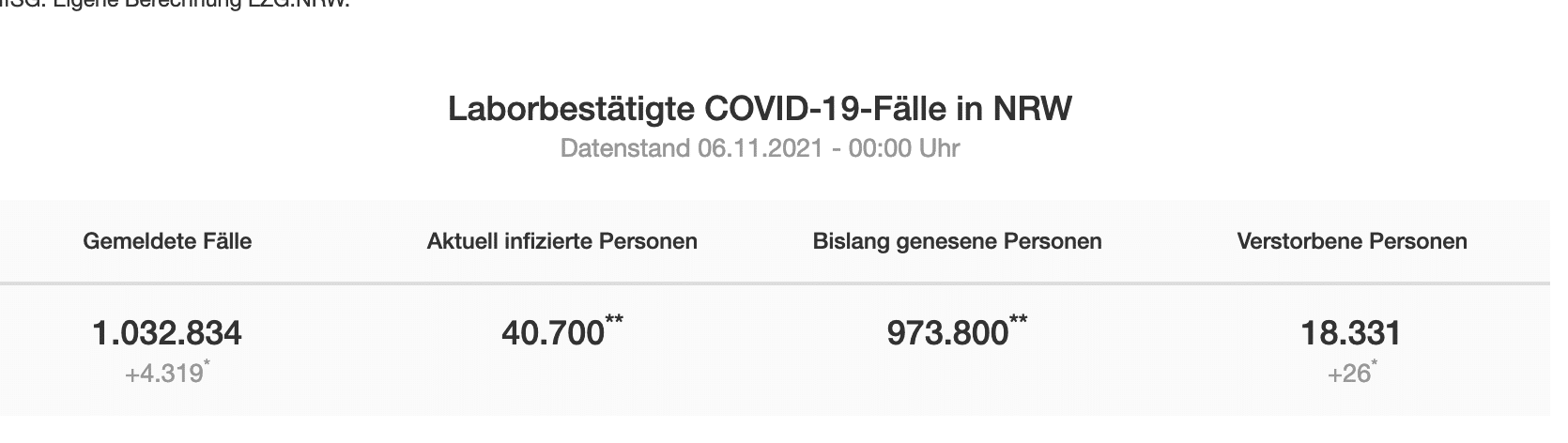Select the deceased persons value 18.331
The height and width of the screenshot is (443, 1568).
pos(1351,333)
